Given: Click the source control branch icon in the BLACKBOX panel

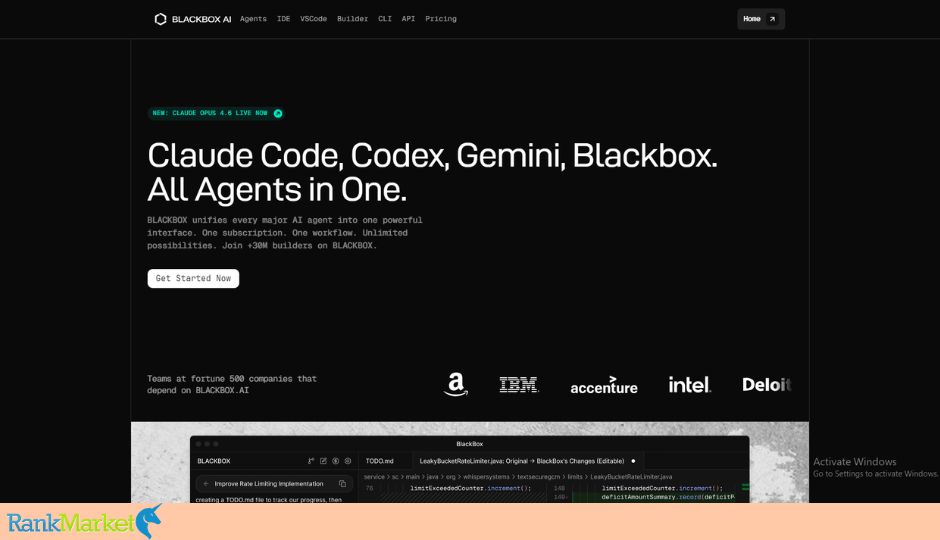Looking at the screenshot, I should (x=311, y=461).
